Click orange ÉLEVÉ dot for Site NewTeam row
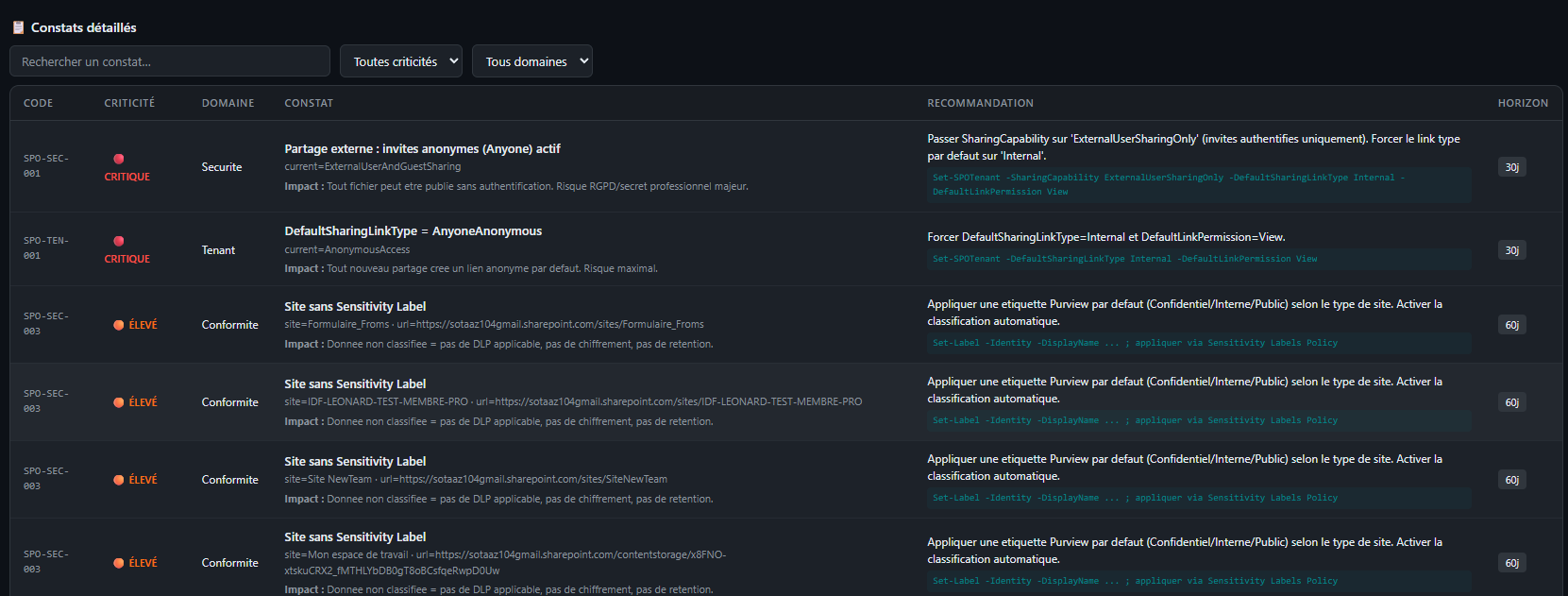This screenshot has height=596, width=1568. pos(119,480)
